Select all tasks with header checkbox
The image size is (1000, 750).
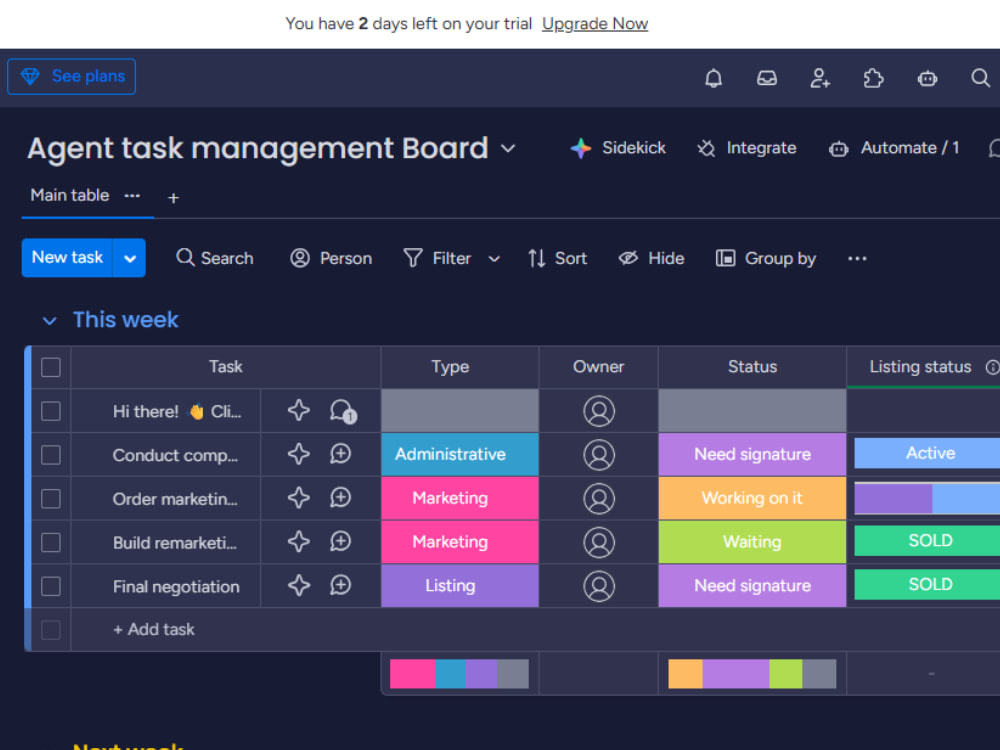point(51,367)
